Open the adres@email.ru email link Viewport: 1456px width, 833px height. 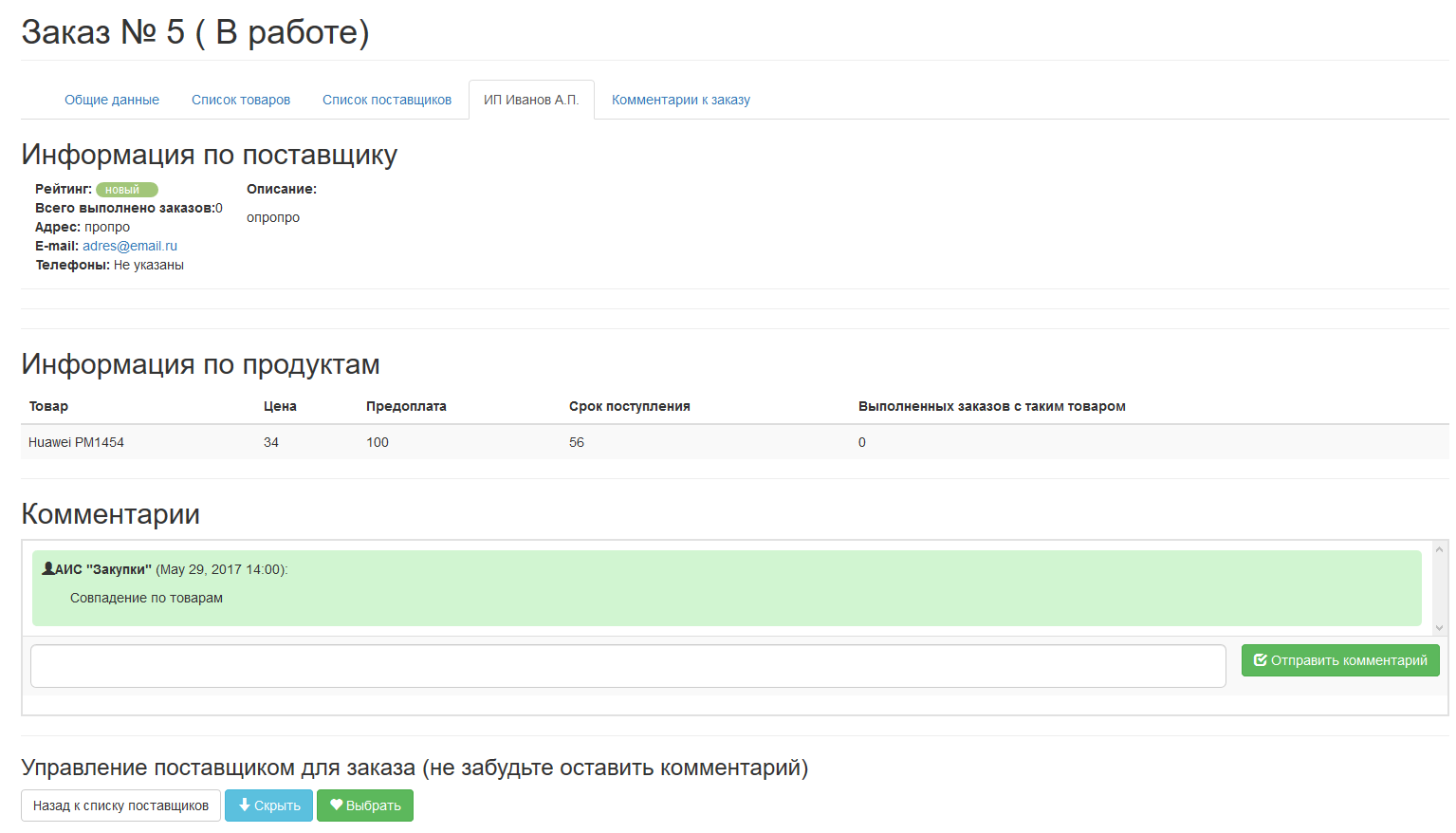click(130, 246)
